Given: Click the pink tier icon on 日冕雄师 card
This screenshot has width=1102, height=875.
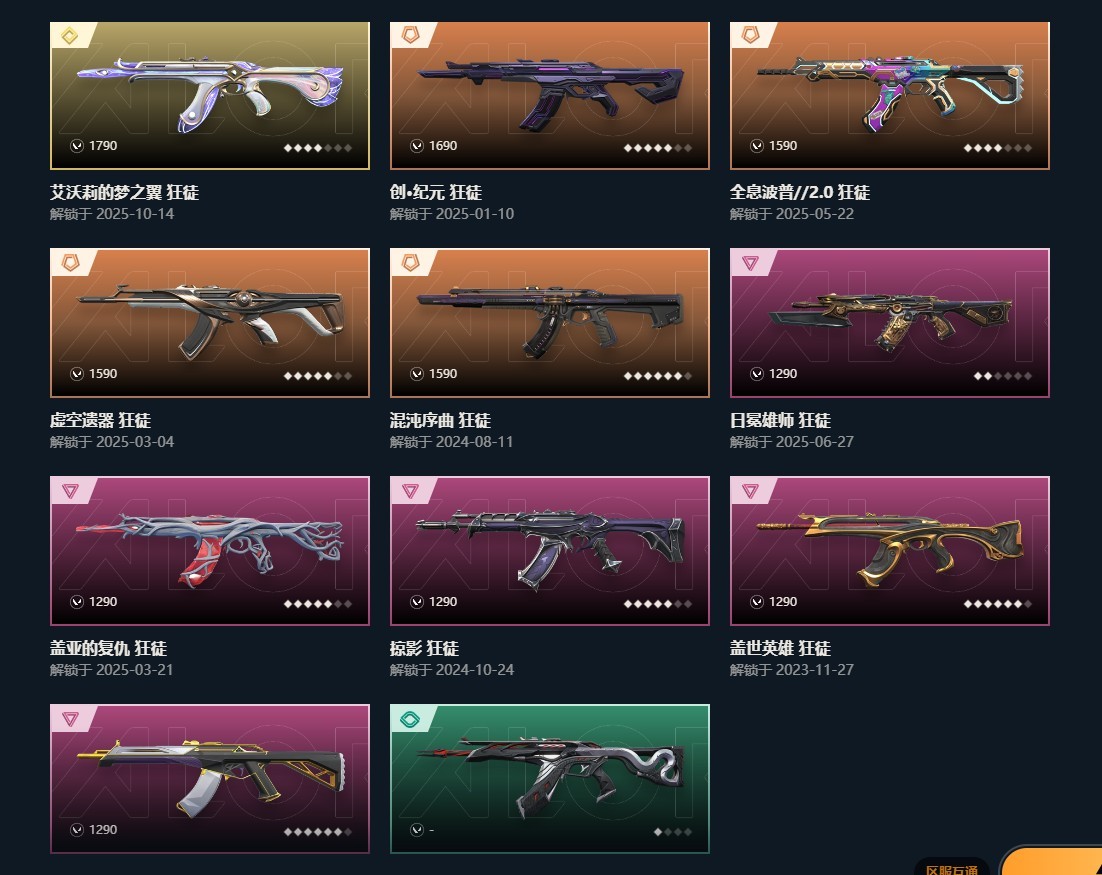Looking at the screenshot, I should pyautogui.click(x=750, y=263).
